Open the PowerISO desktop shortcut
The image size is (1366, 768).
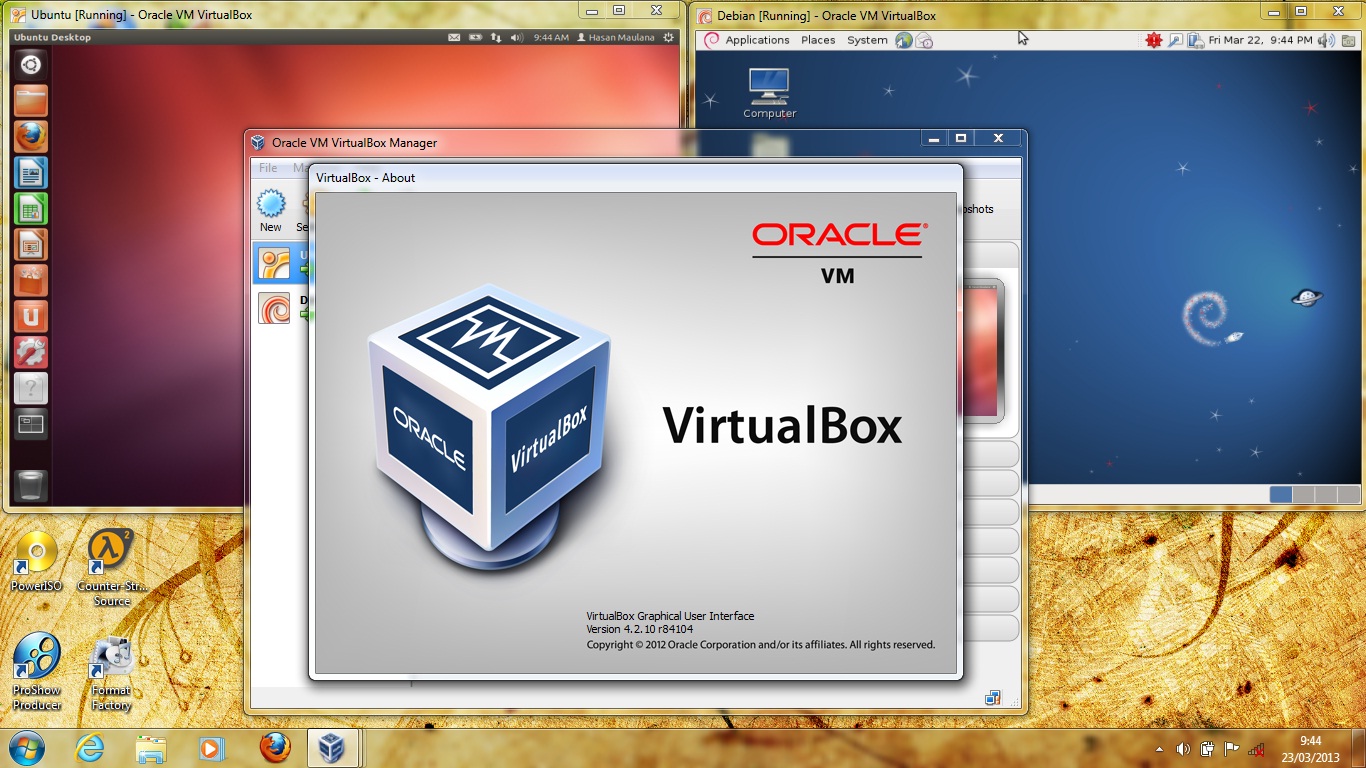36,562
